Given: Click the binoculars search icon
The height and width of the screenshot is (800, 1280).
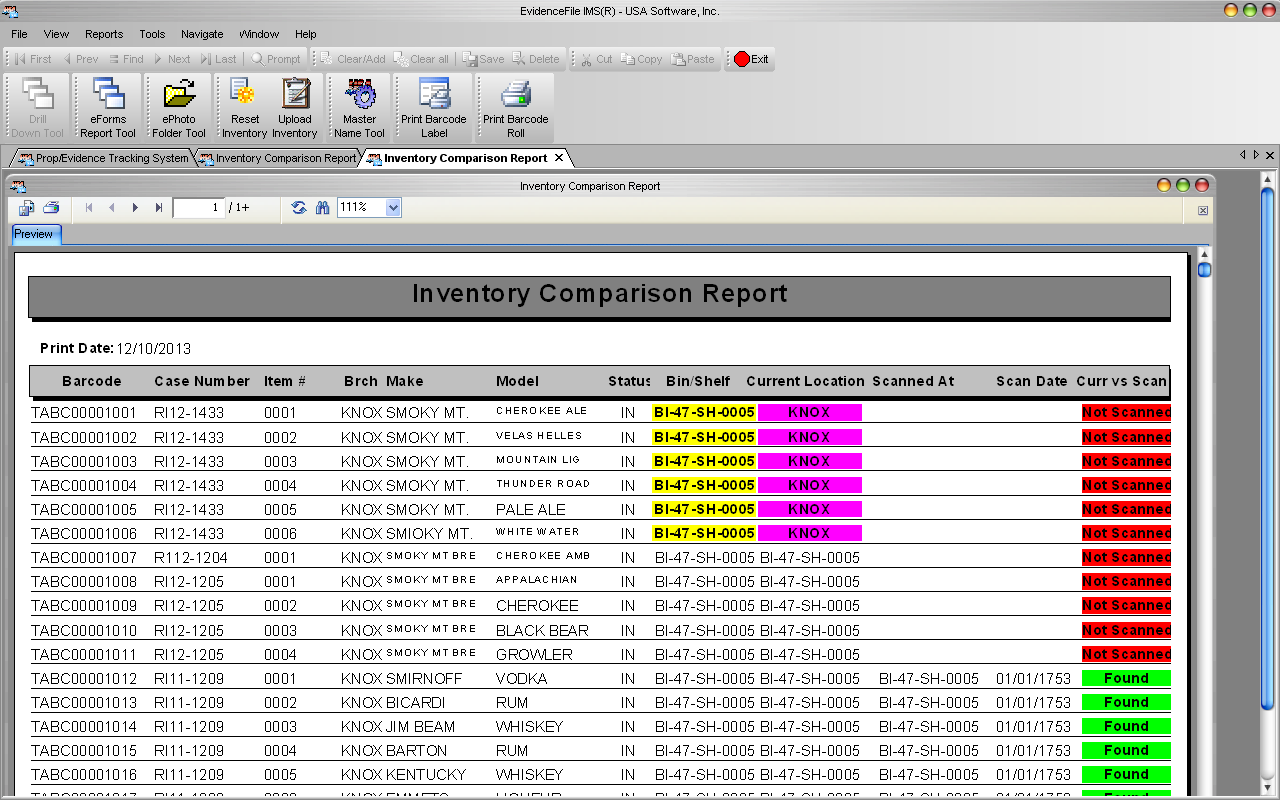Looking at the screenshot, I should tap(322, 208).
